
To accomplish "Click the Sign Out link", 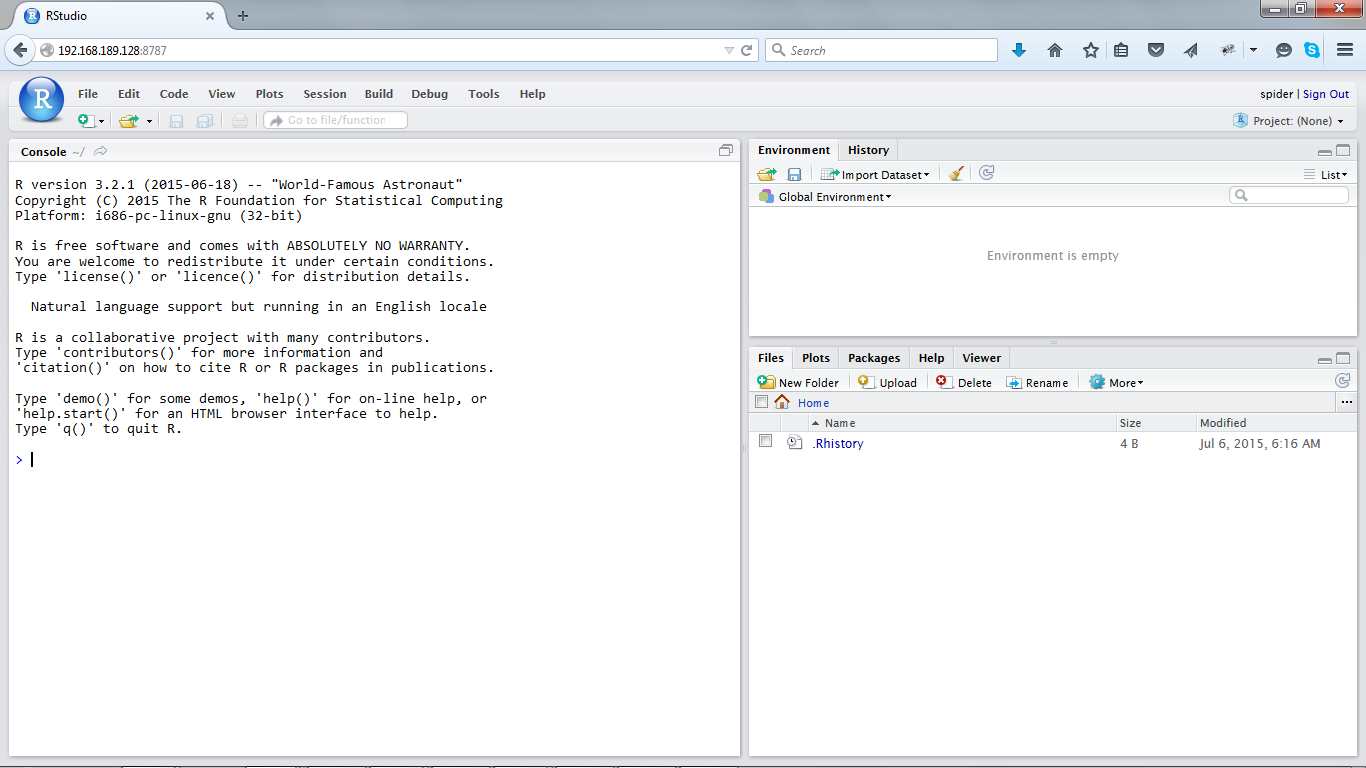I will (x=1326, y=94).
